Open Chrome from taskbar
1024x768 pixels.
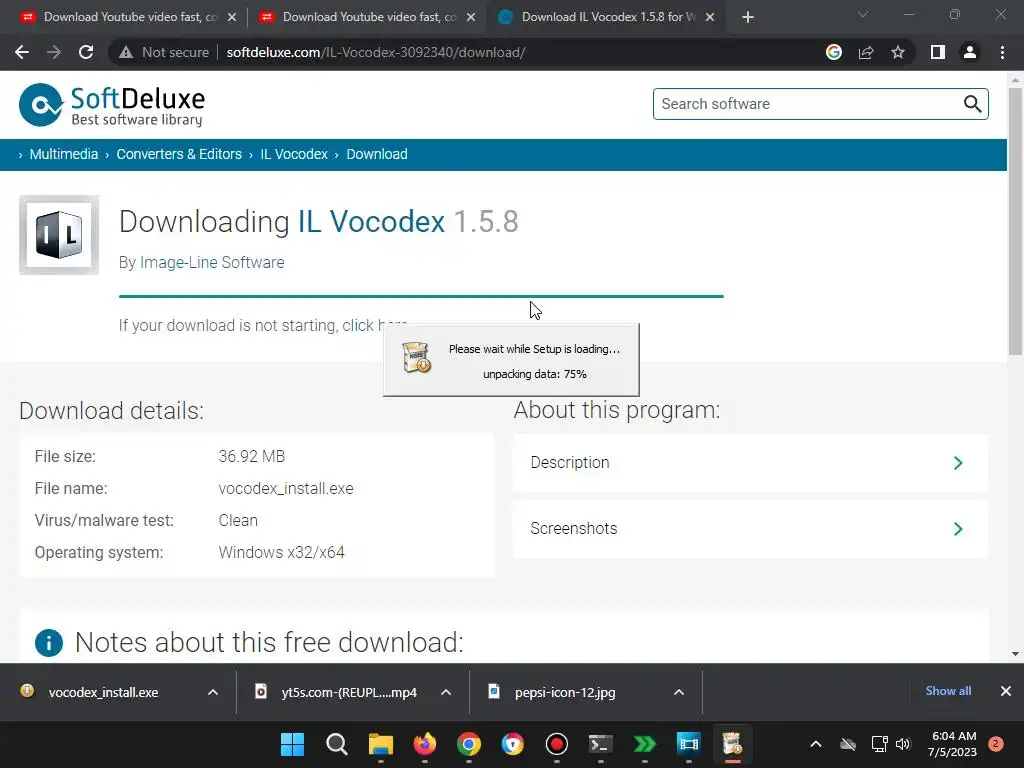[x=469, y=744]
